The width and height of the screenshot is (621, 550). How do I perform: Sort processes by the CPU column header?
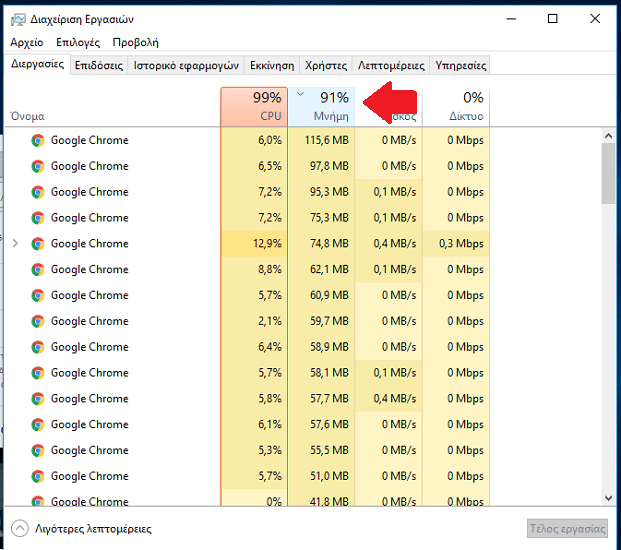pos(254,106)
